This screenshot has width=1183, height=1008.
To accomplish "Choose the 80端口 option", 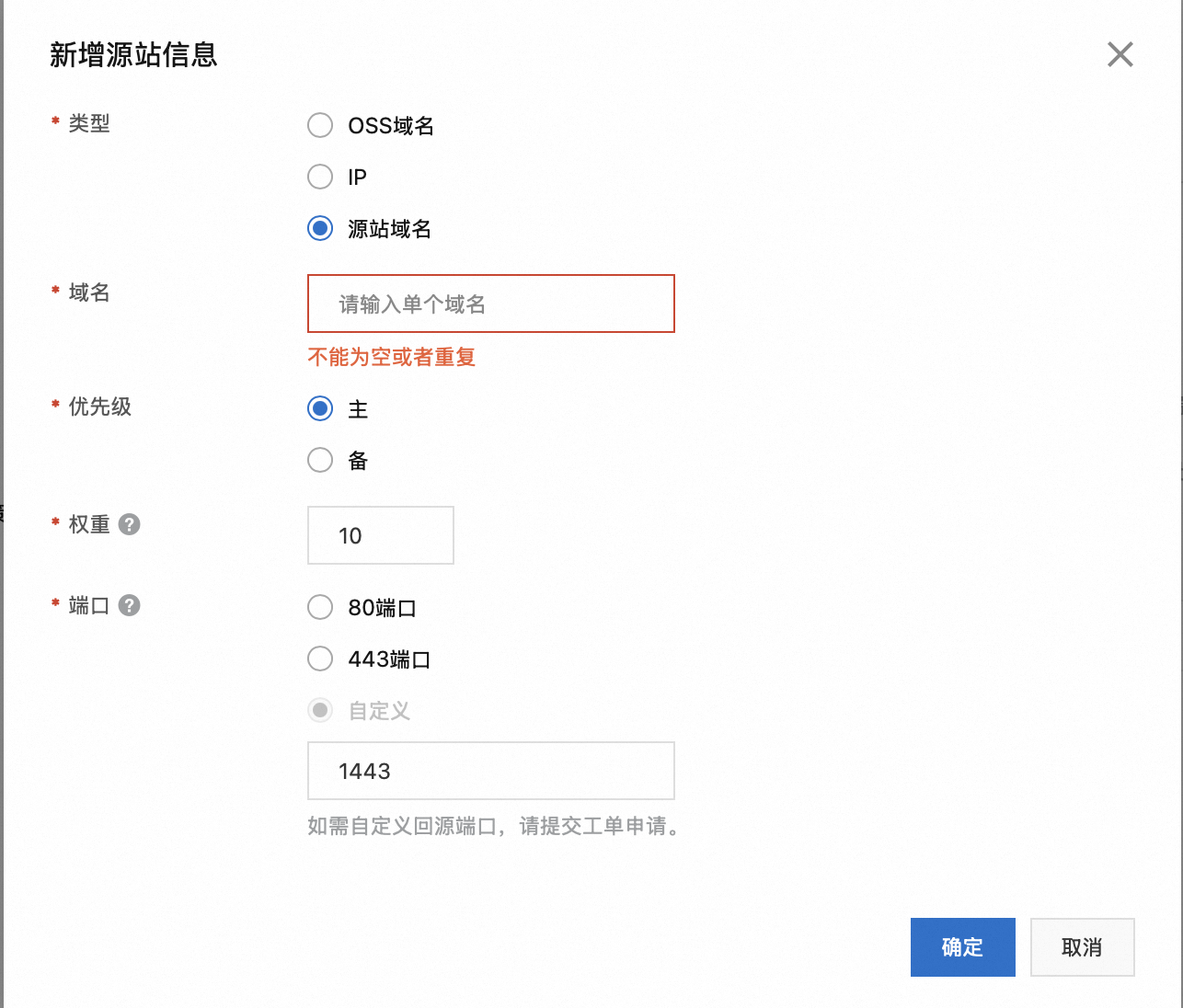I will pos(320,607).
